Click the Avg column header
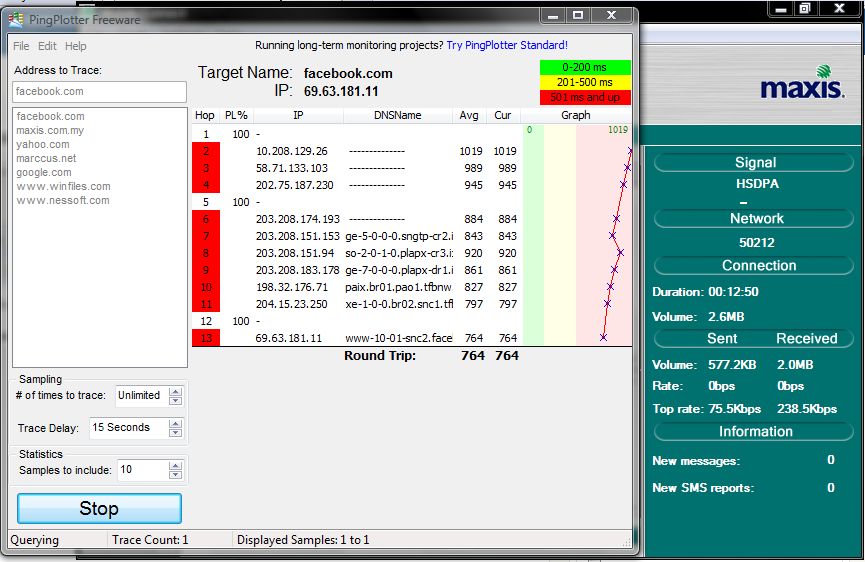Viewport: 865px width, 562px height. point(469,115)
